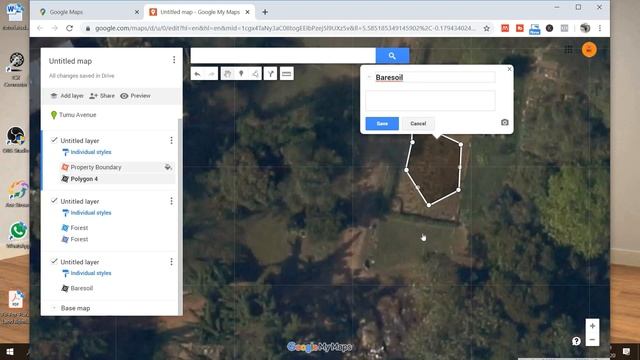Select the measure distances ruler tool

pos(287,74)
